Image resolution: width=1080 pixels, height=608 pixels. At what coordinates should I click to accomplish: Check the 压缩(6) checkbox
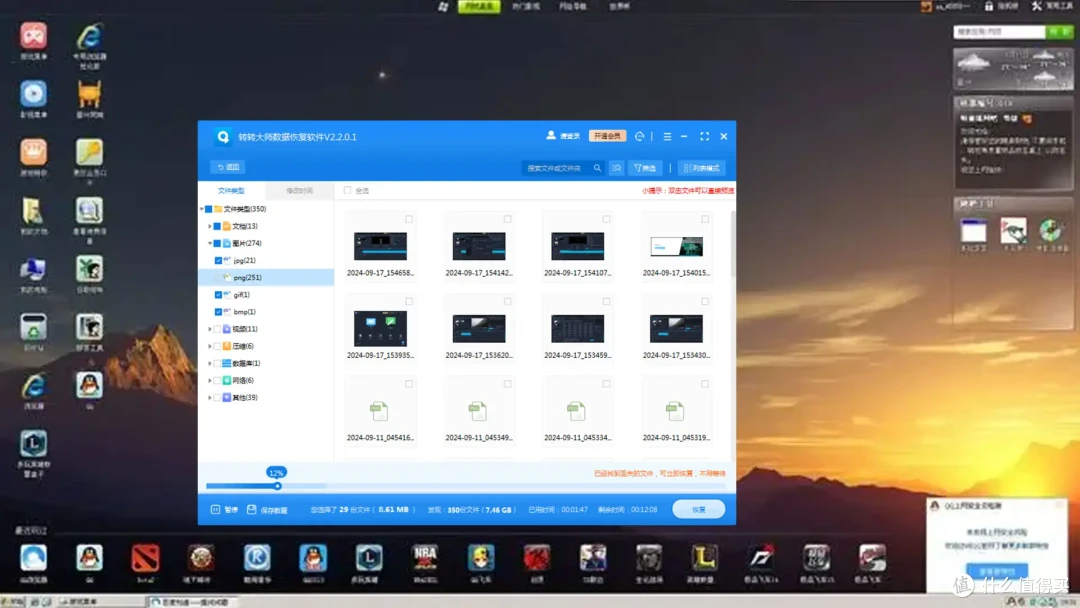coord(217,346)
